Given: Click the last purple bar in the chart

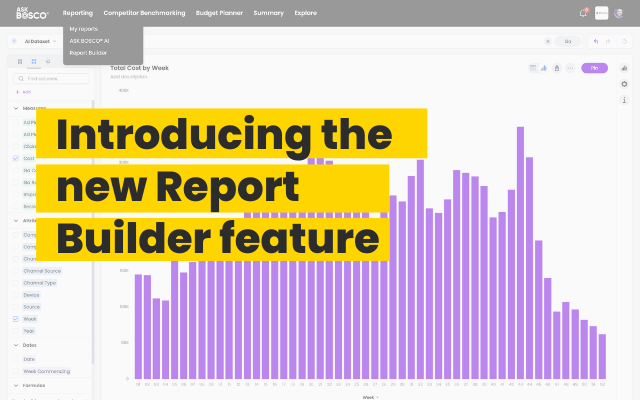Looking at the screenshot, I should point(602,356).
